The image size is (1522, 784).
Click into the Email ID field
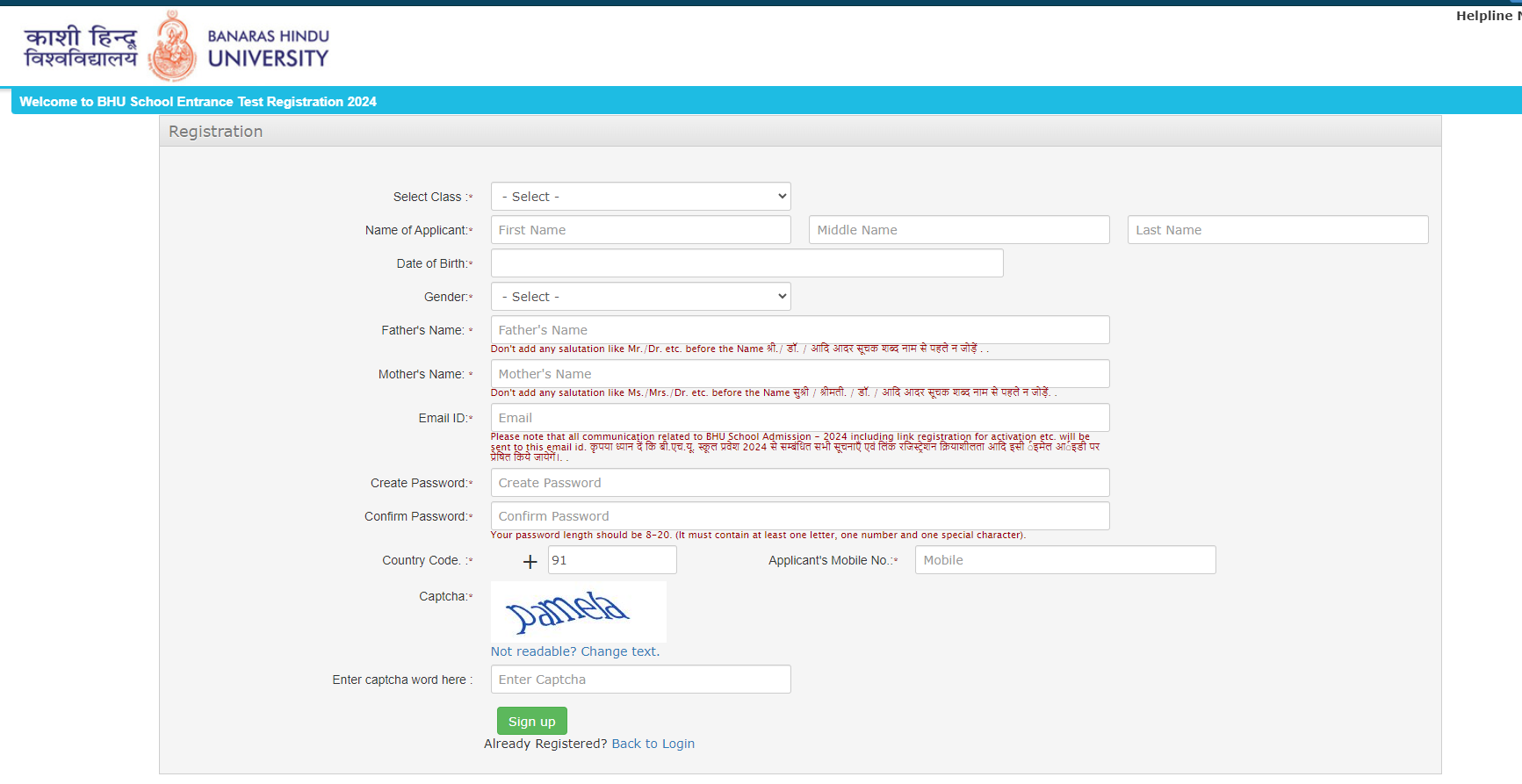799,418
